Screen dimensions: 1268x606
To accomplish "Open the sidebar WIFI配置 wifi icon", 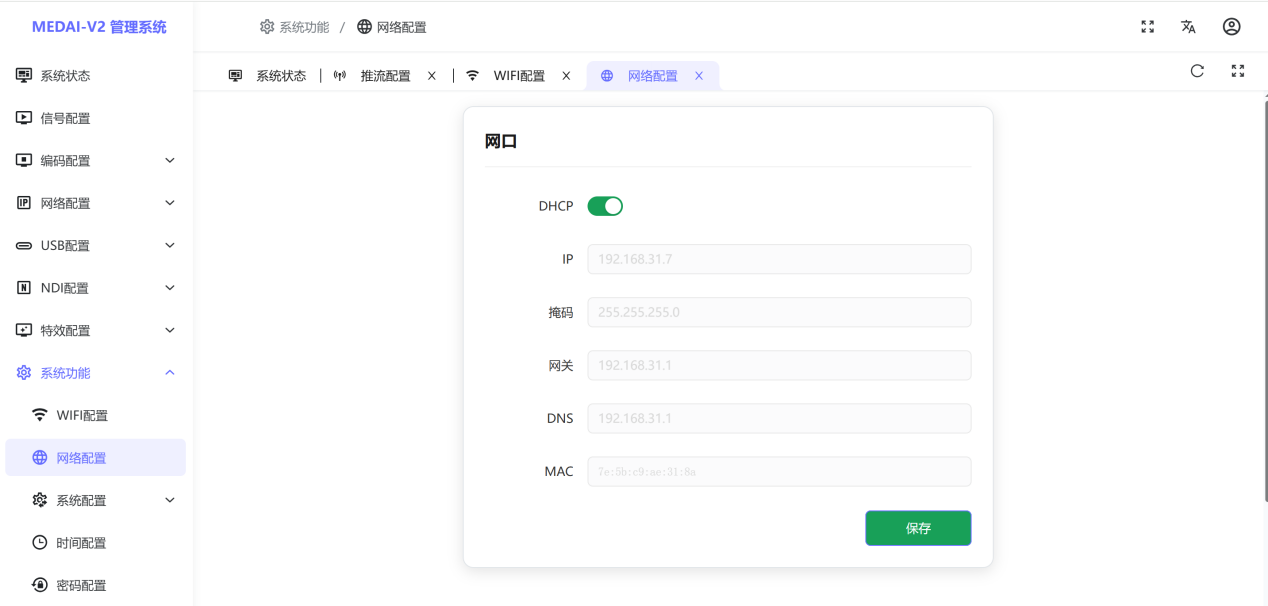I will click(40, 415).
